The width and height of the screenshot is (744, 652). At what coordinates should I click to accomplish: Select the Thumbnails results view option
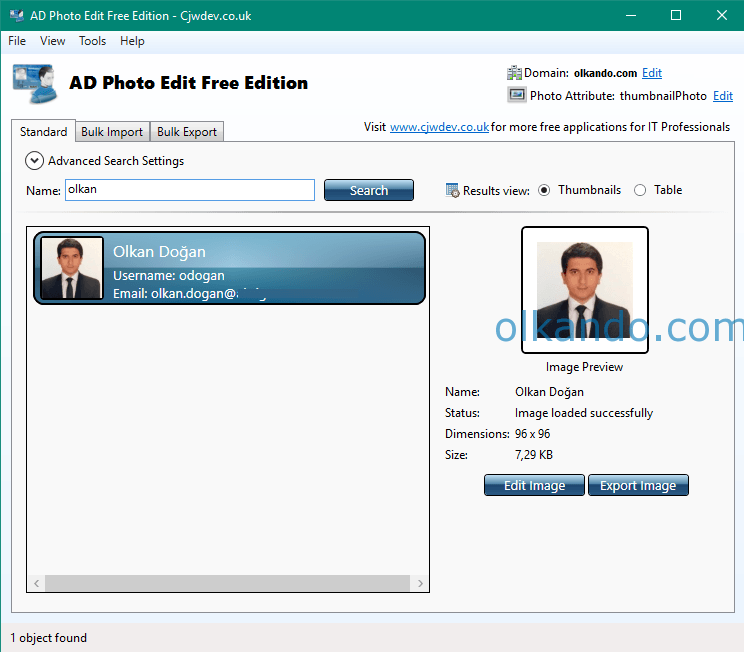tap(544, 190)
